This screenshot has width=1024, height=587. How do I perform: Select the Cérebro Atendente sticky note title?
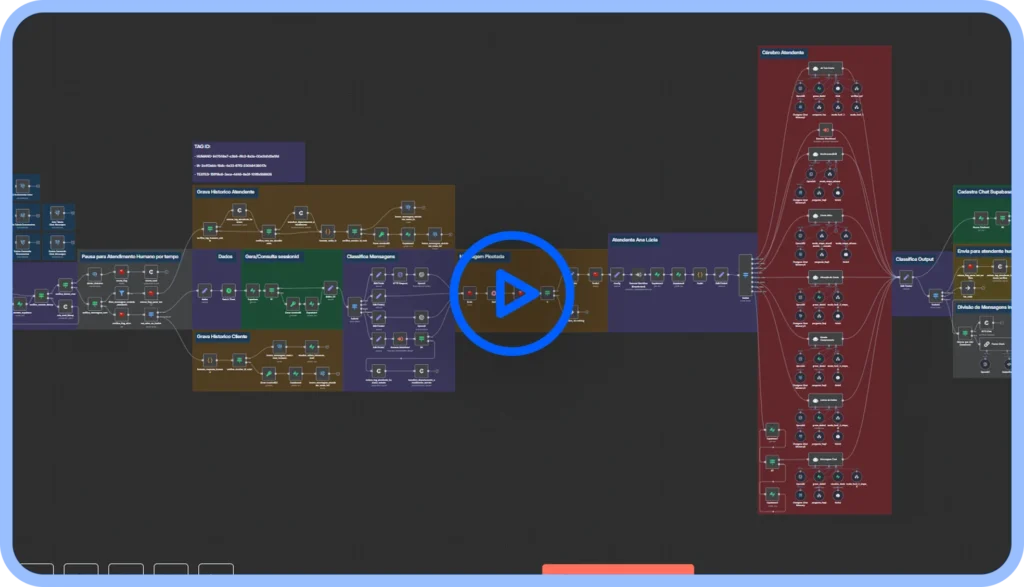pyautogui.click(x=783, y=52)
